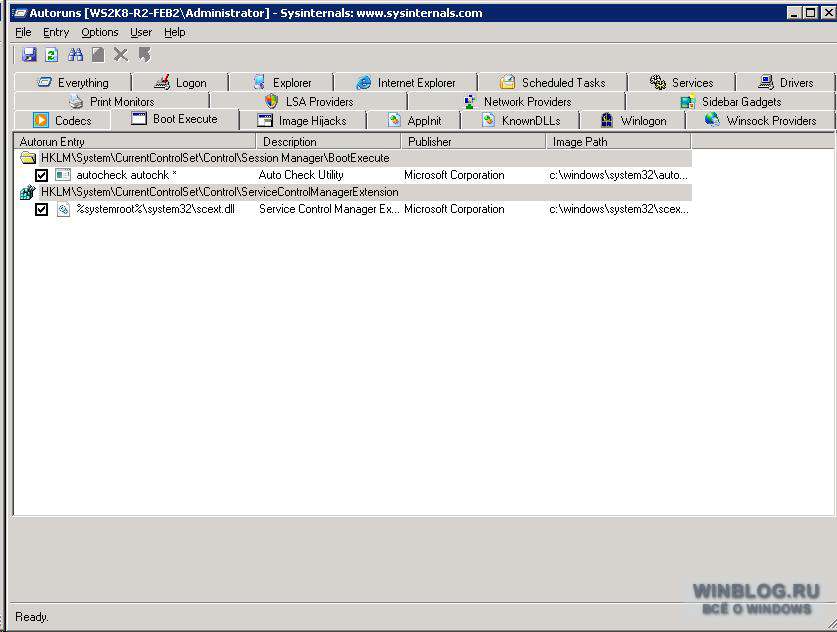
Task: Open the Help menu
Action: pyautogui.click(x=175, y=32)
